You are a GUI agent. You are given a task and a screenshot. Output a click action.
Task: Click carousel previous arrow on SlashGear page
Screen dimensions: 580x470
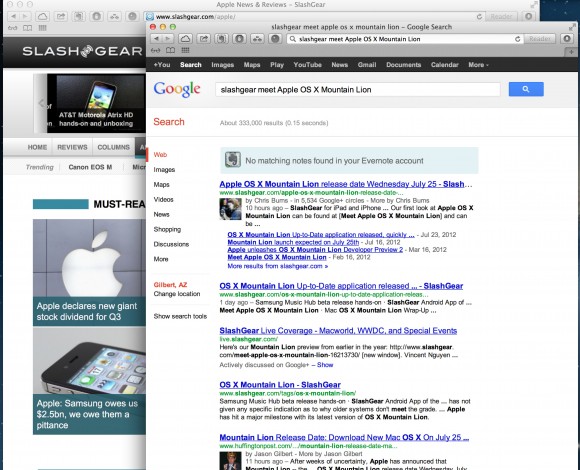41,103
